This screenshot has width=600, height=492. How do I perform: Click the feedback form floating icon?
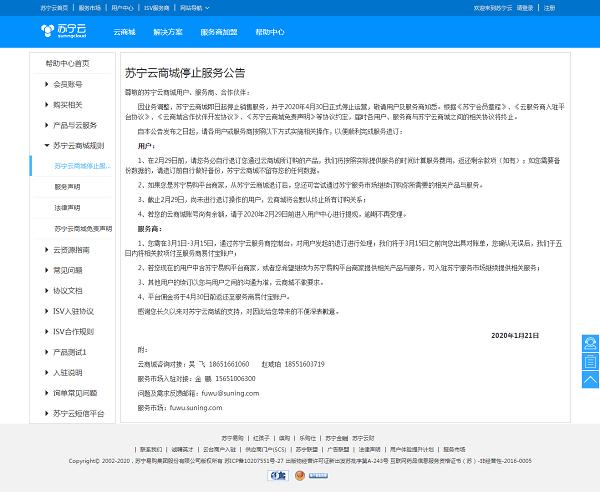(590, 362)
